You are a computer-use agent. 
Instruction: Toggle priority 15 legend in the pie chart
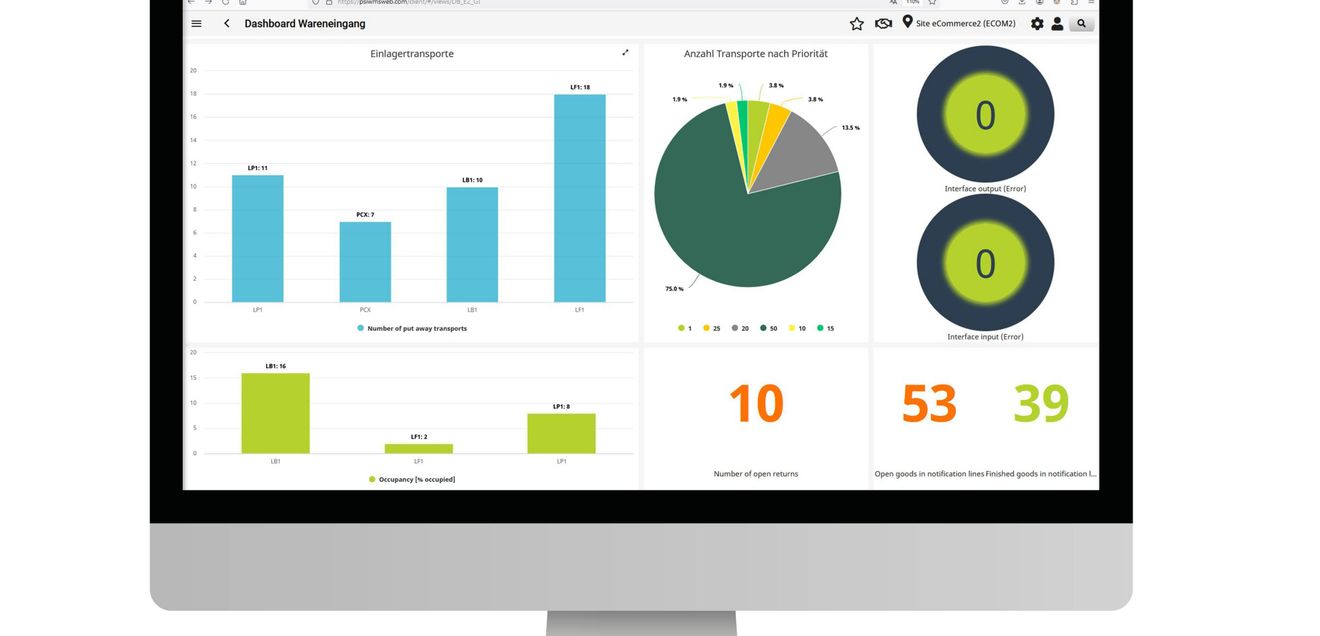pyautogui.click(x=825, y=328)
